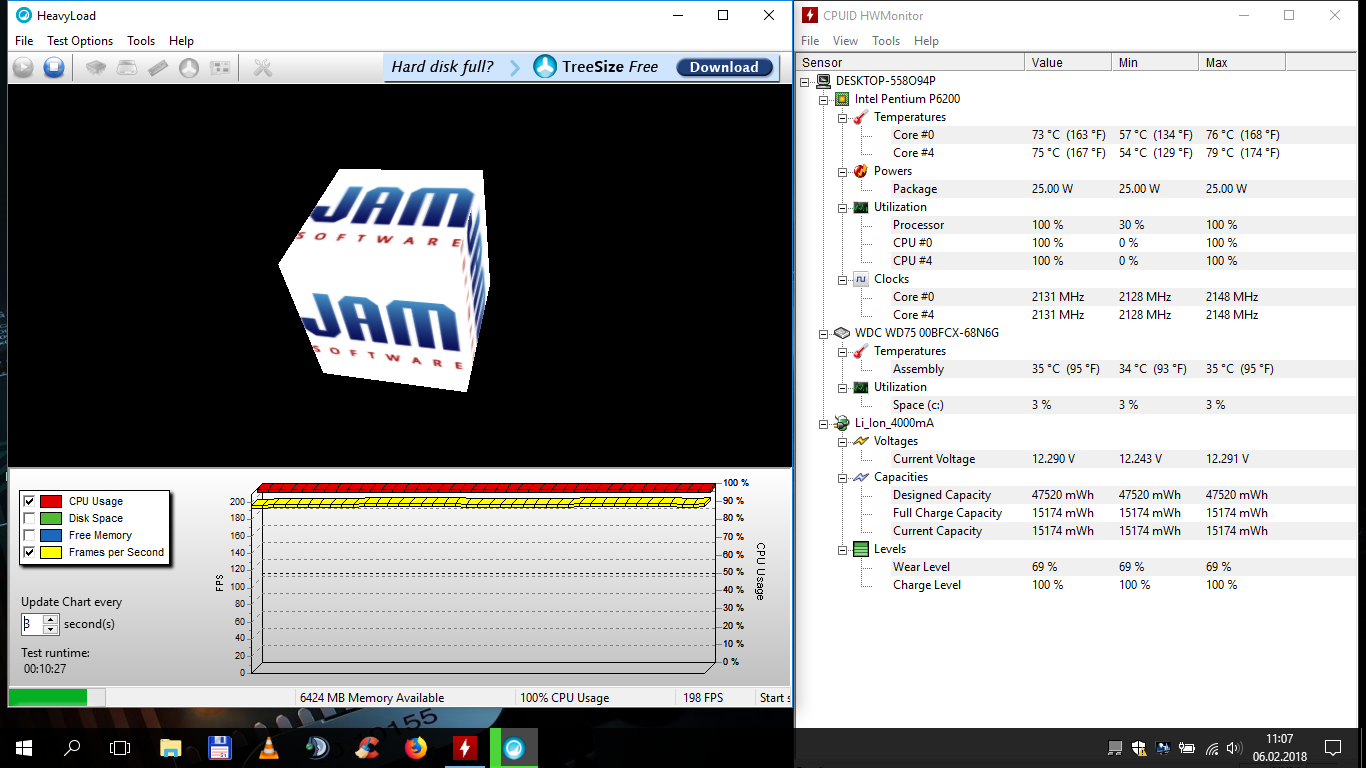Click the Value column header
1366x768 pixels.
[x=1068, y=62]
